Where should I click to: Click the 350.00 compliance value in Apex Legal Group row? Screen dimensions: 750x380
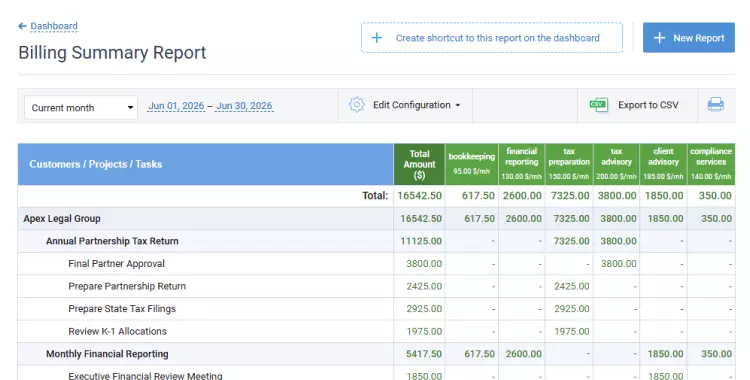716,219
